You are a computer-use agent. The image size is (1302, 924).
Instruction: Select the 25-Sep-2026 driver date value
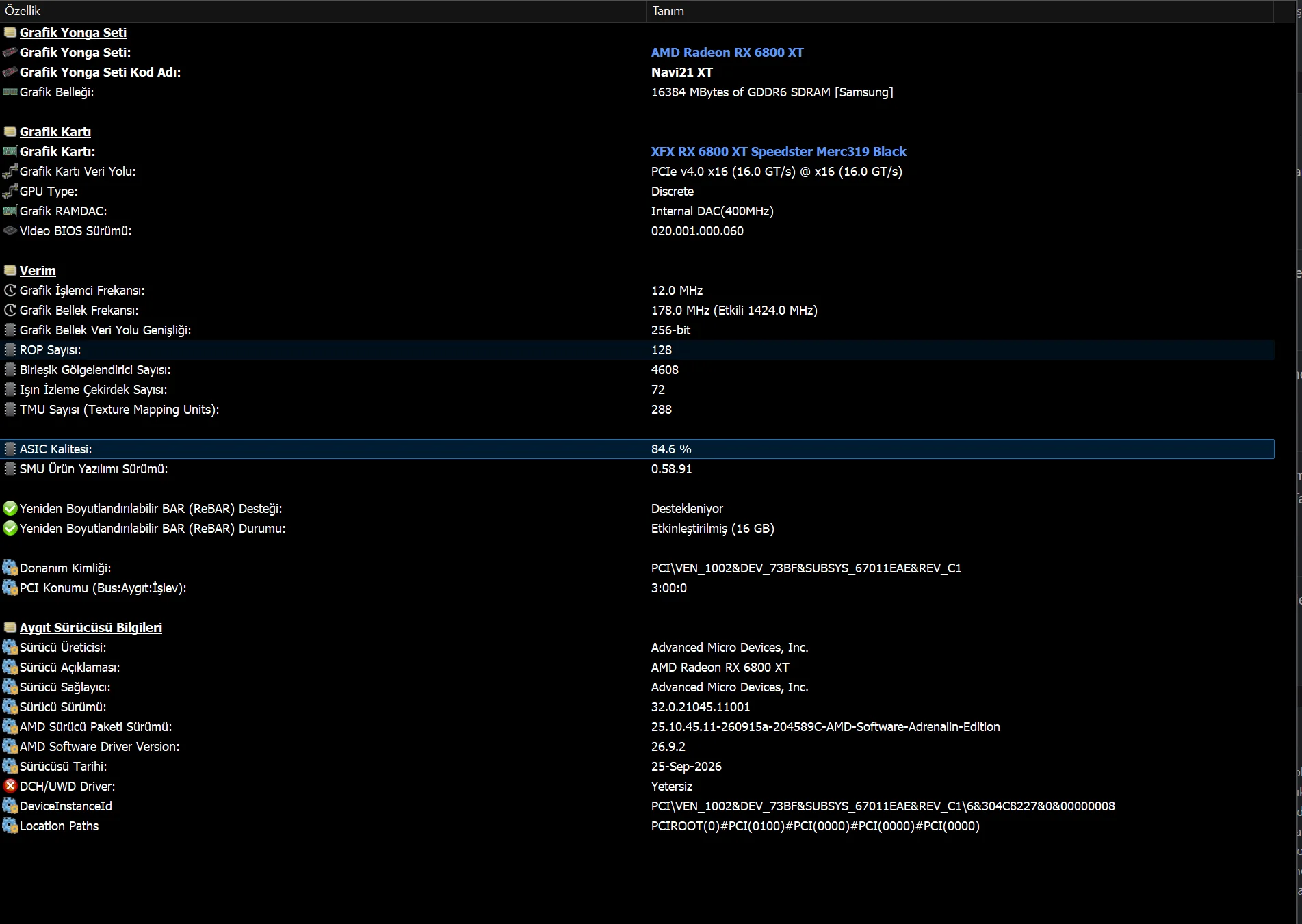pos(686,766)
